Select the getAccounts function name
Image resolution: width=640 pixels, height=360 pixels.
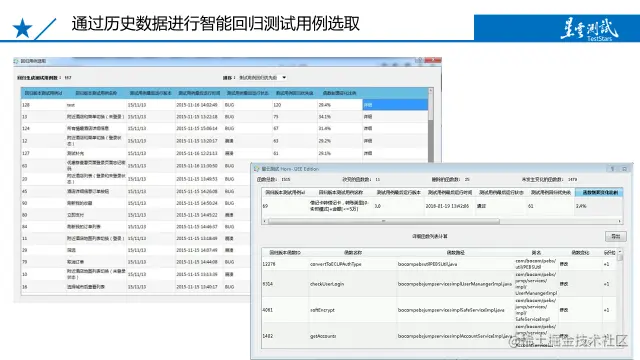(323, 336)
